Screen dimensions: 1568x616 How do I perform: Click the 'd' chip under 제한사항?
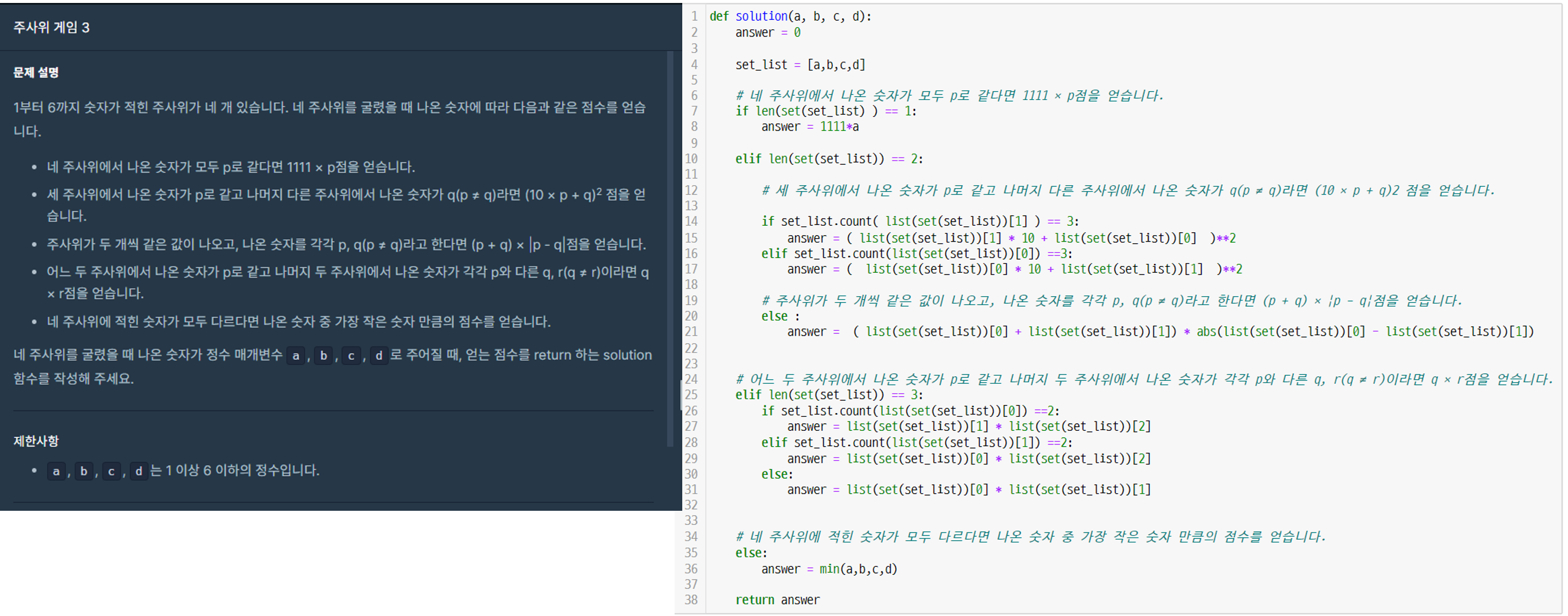pyautogui.click(x=139, y=471)
